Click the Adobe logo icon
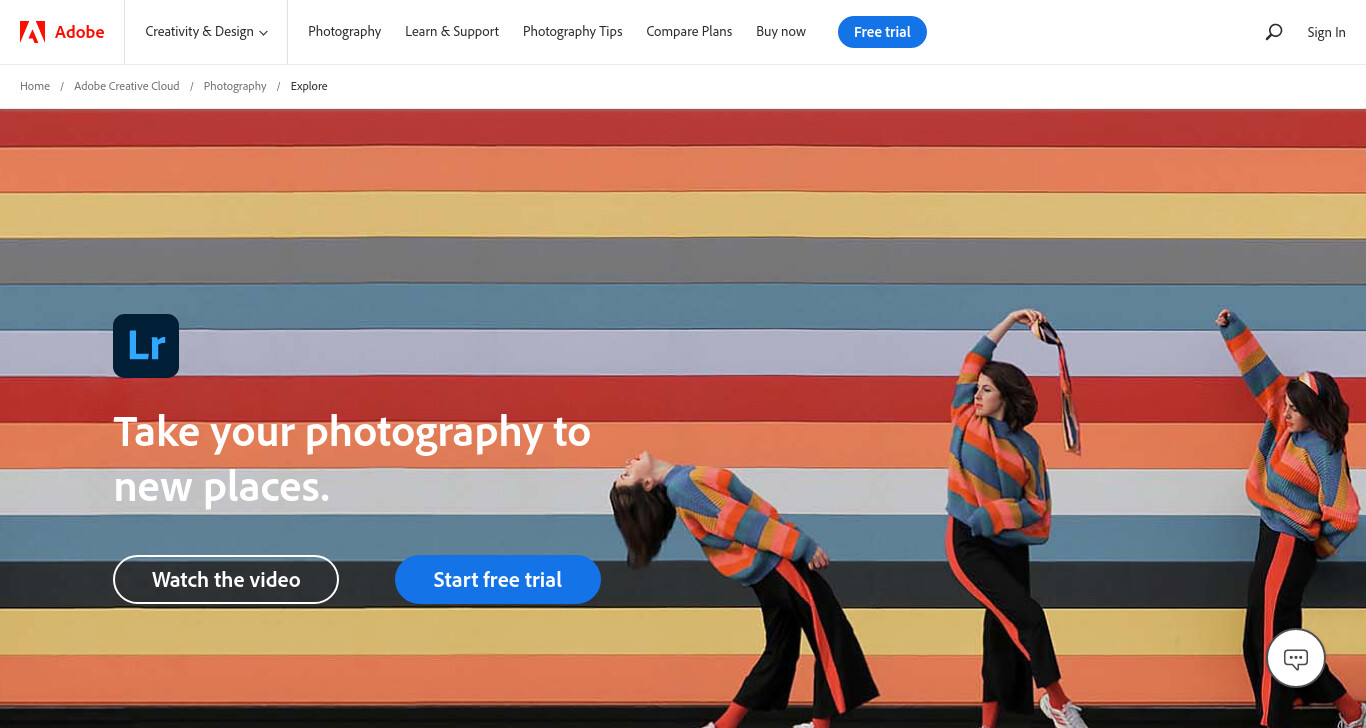The height and width of the screenshot is (728, 1366). coord(32,32)
